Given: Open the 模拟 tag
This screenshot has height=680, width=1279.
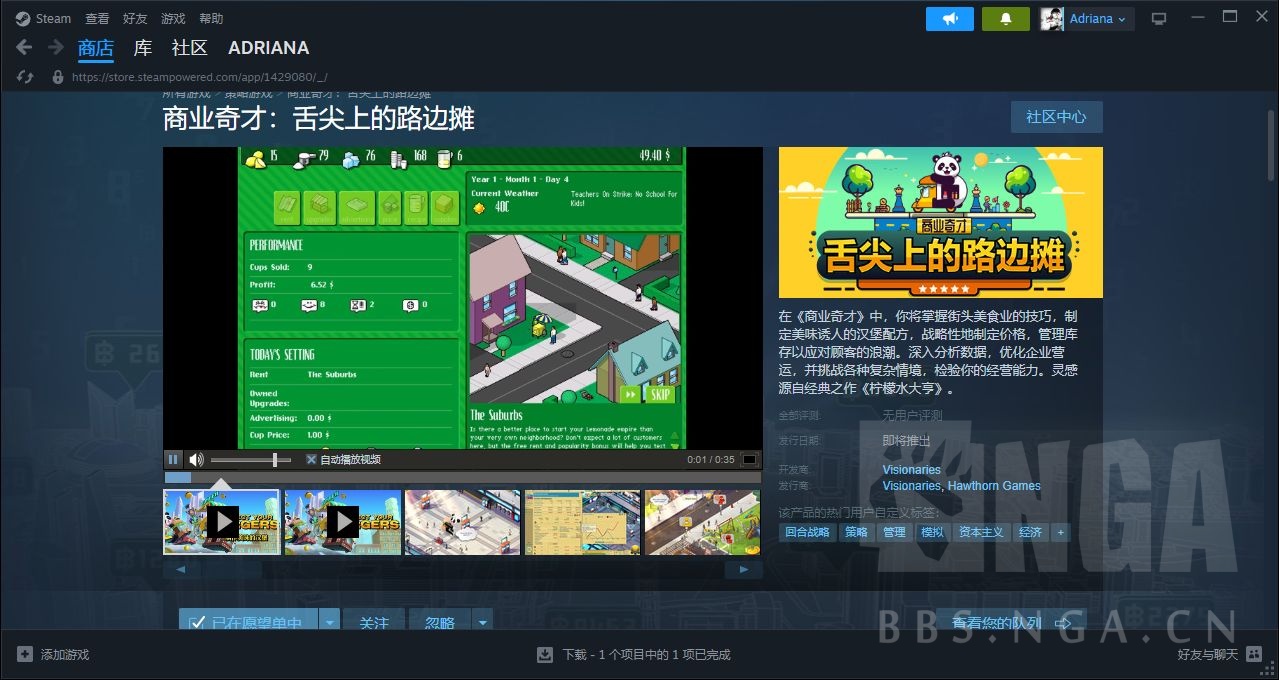Looking at the screenshot, I should coord(932,532).
